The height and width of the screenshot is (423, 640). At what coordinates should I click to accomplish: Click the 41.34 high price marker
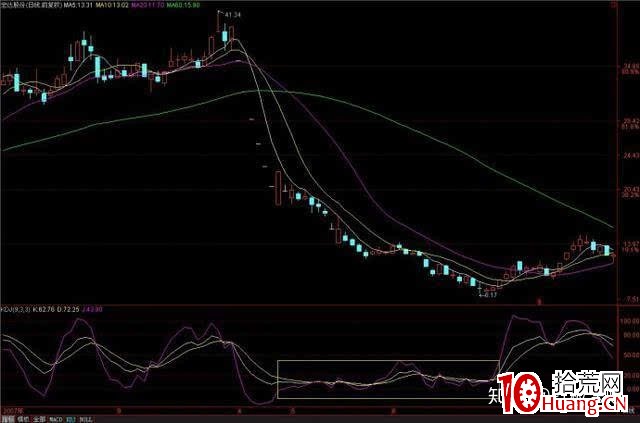tap(233, 15)
